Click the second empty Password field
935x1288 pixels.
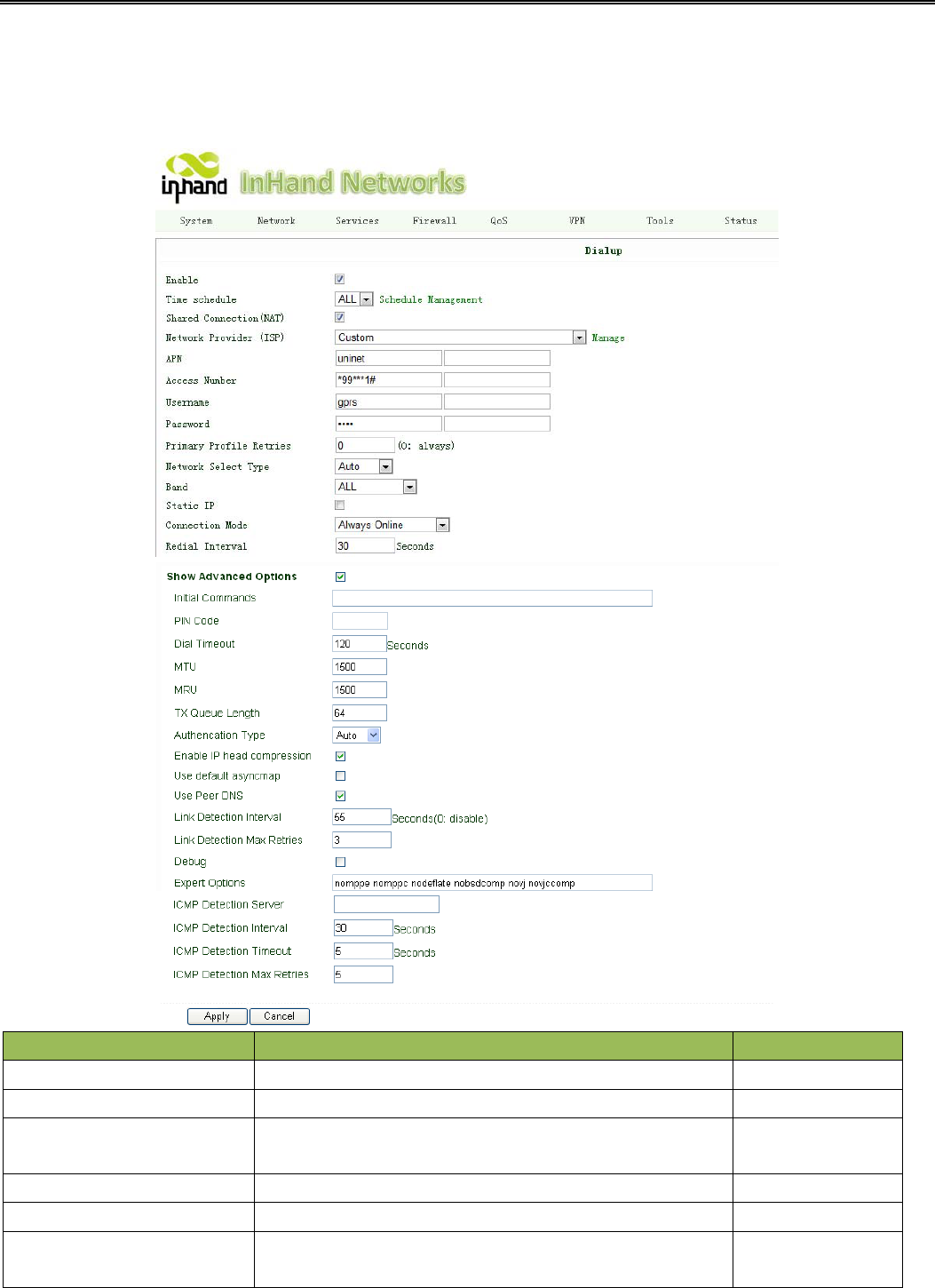pos(497,424)
